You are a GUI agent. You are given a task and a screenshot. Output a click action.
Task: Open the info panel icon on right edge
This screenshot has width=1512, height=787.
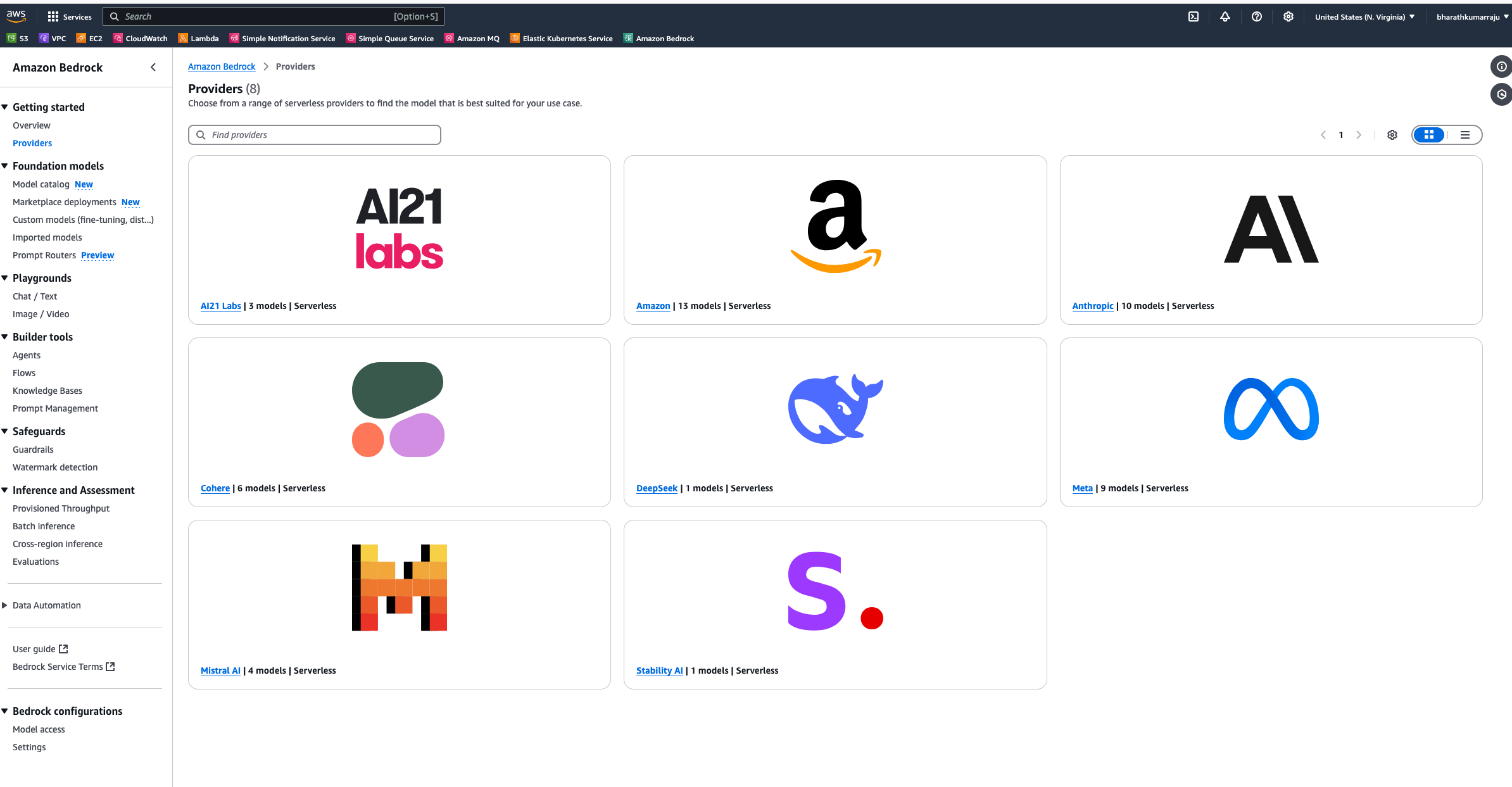pyautogui.click(x=1501, y=66)
